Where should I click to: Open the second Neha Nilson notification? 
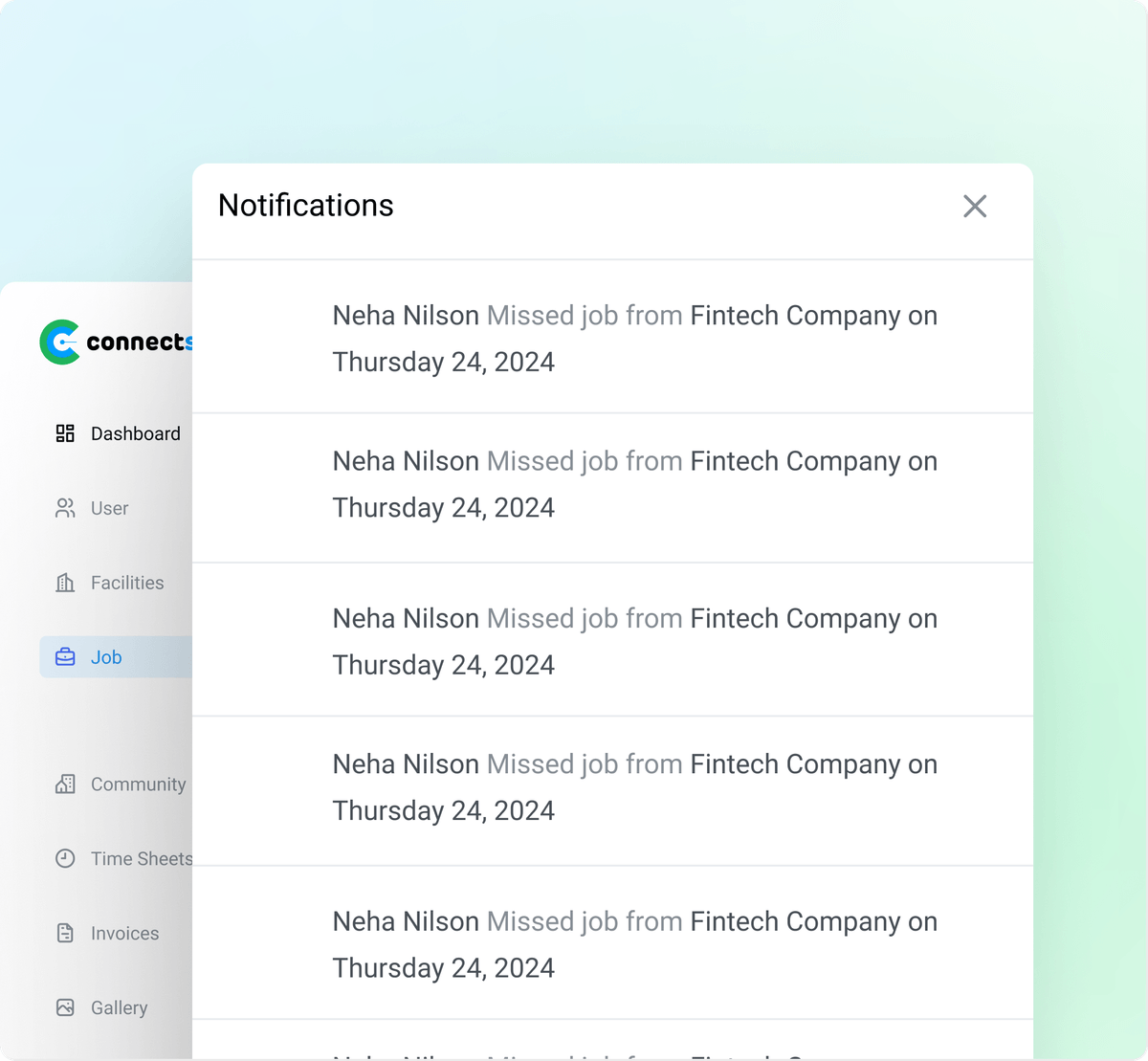(x=612, y=488)
